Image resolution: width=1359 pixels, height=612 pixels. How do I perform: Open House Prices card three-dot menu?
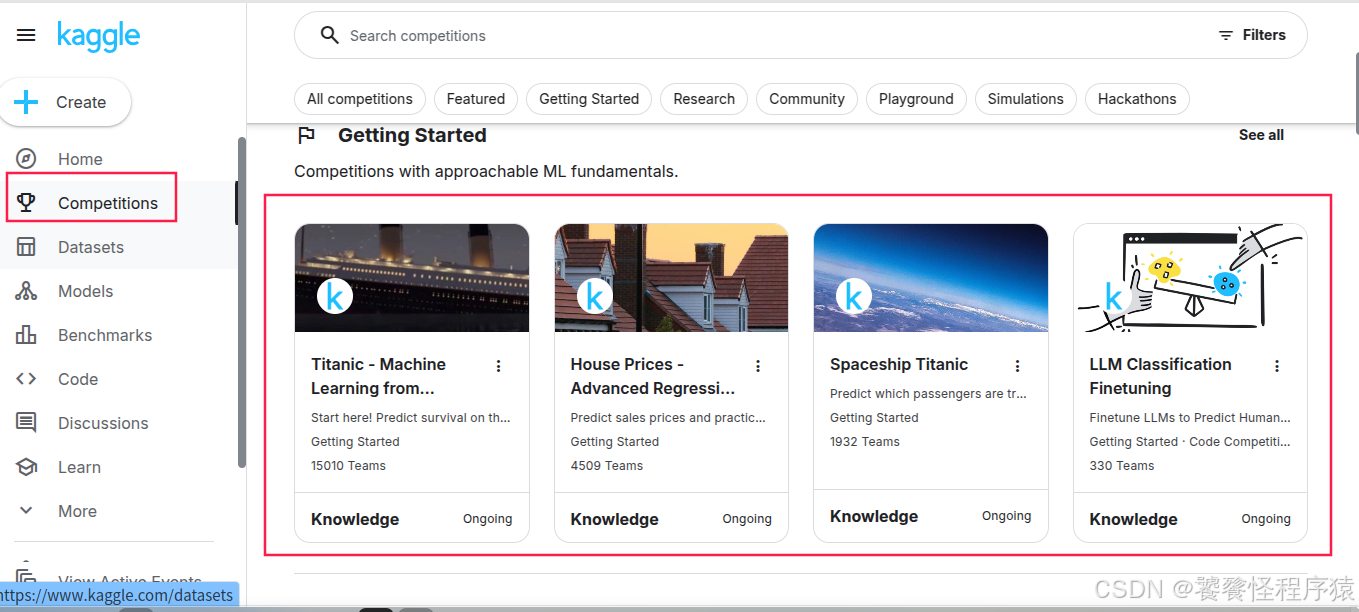(758, 366)
